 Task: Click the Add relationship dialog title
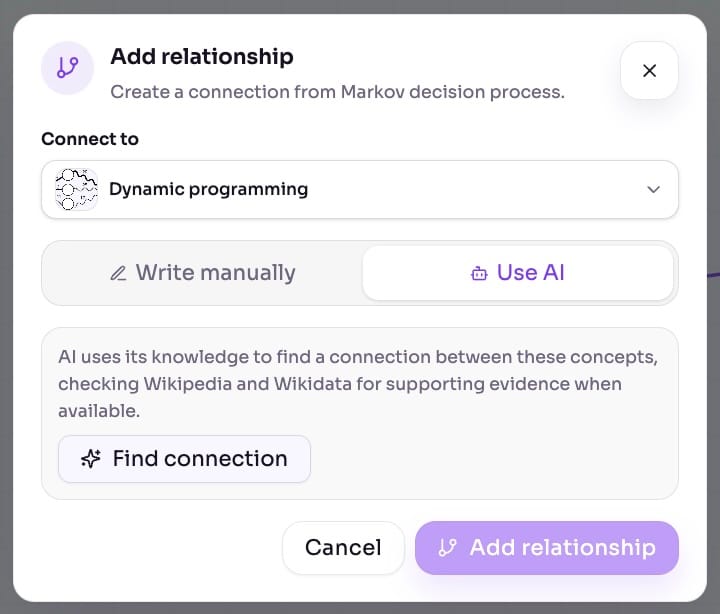click(x=202, y=56)
